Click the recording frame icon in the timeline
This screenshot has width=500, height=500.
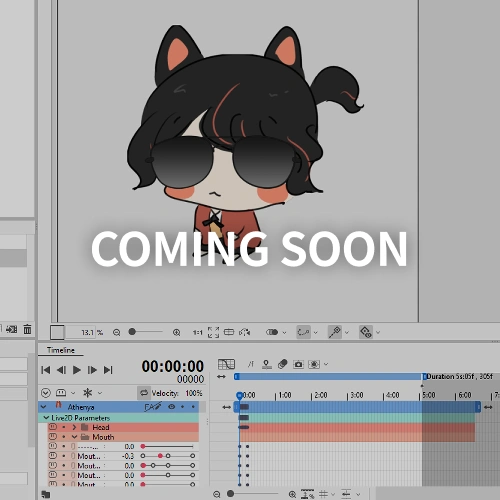314,364
